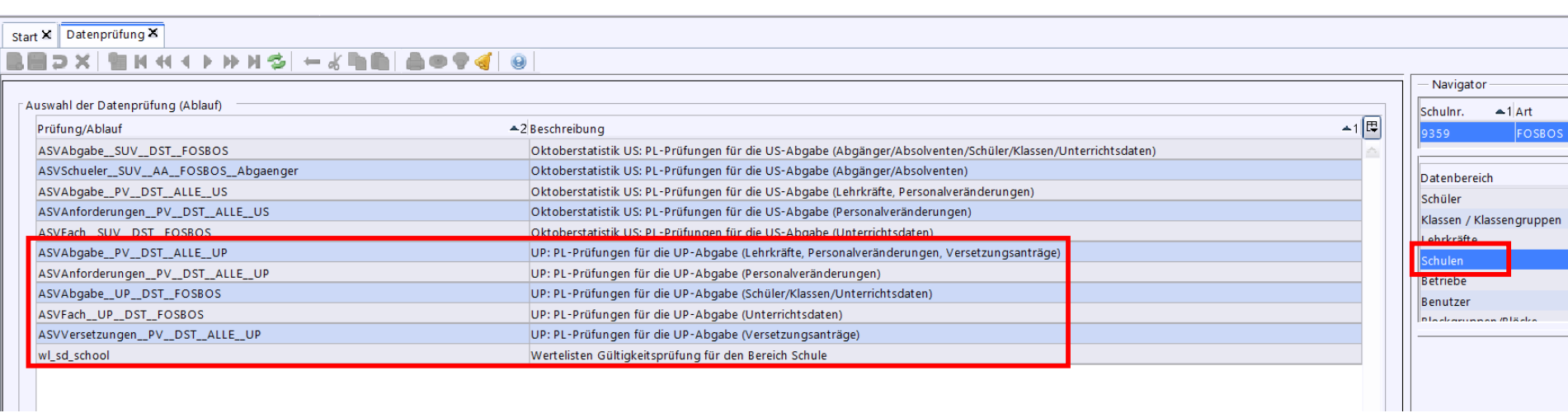Click the lightbulb icon in toolbar
1568x413 pixels.
click(x=461, y=62)
